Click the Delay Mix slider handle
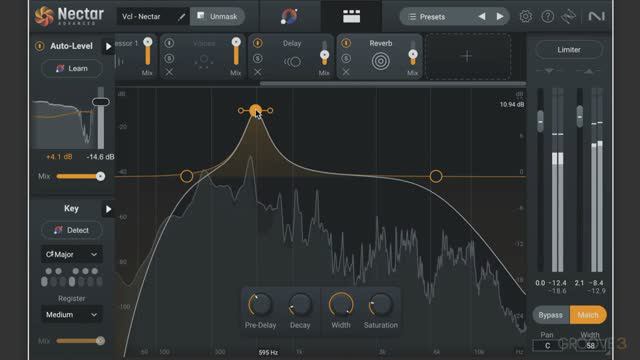The width and height of the screenshot is (640, 360). click(x=324, y=54)
